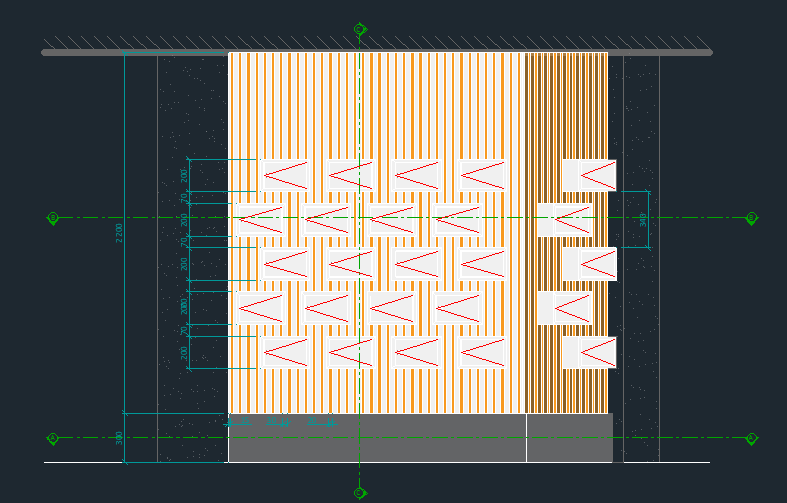Select the upper-left green grid bubble
The image size is (787, 503).
click(53, 217)
